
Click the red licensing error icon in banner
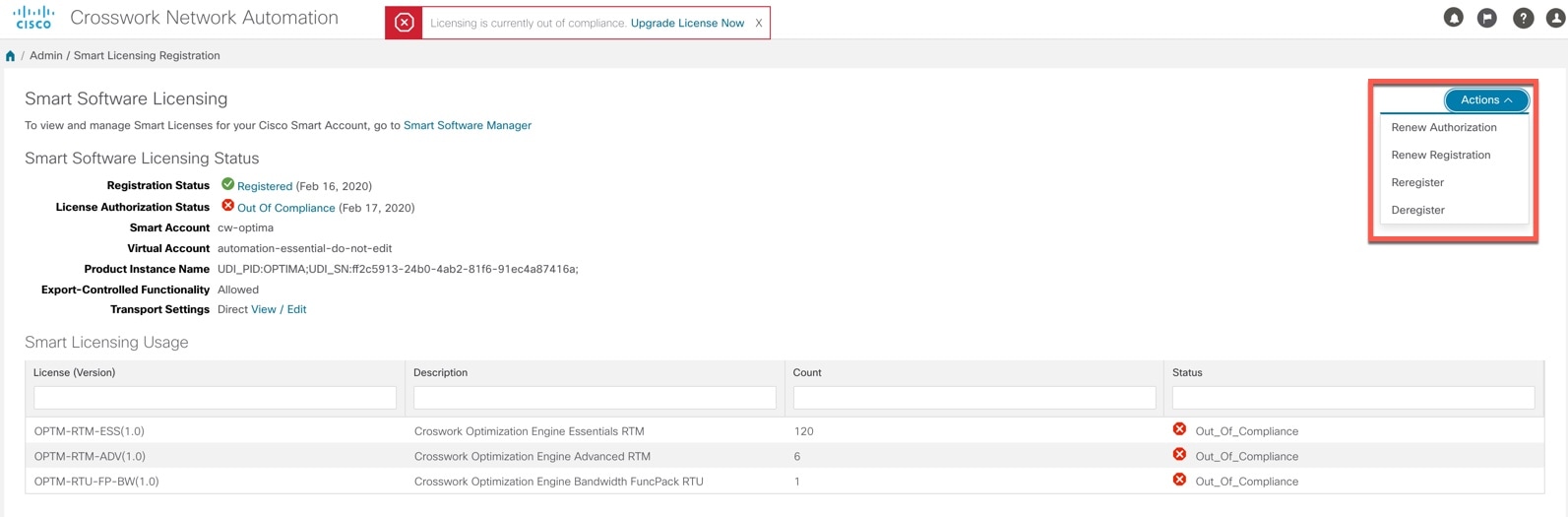(404, 23)
